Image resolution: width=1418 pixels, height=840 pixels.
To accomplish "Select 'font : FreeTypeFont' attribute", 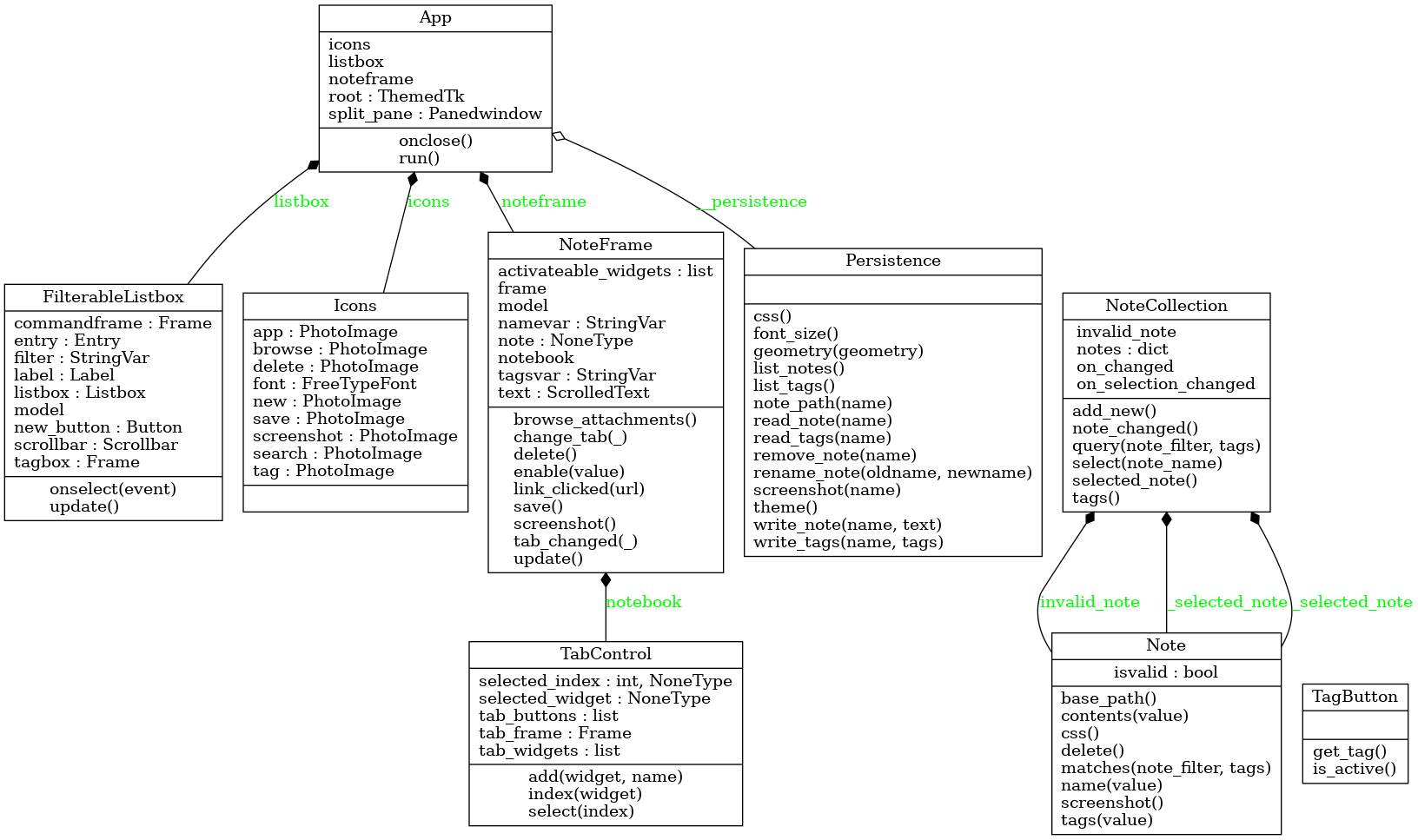I will point(335,384).
